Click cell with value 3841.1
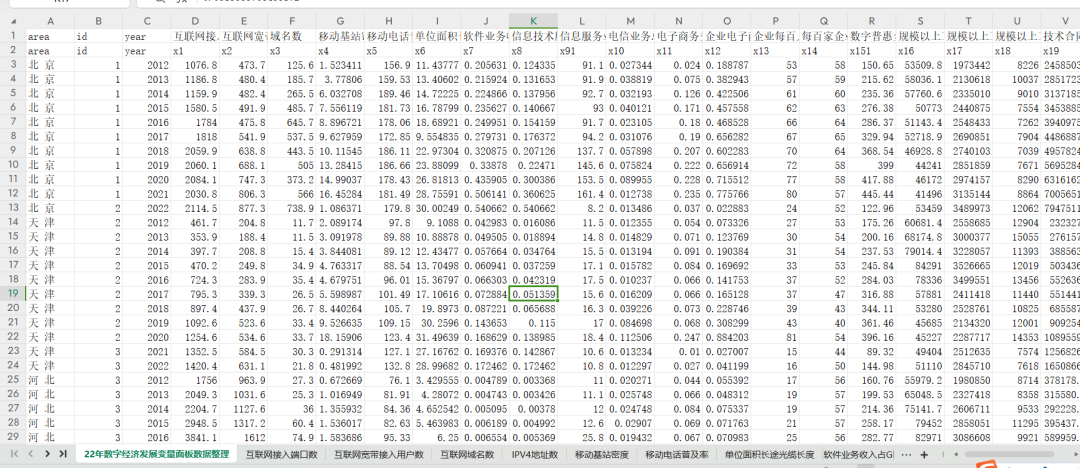Screen dimensions: 1080x468 pos(195,436)
